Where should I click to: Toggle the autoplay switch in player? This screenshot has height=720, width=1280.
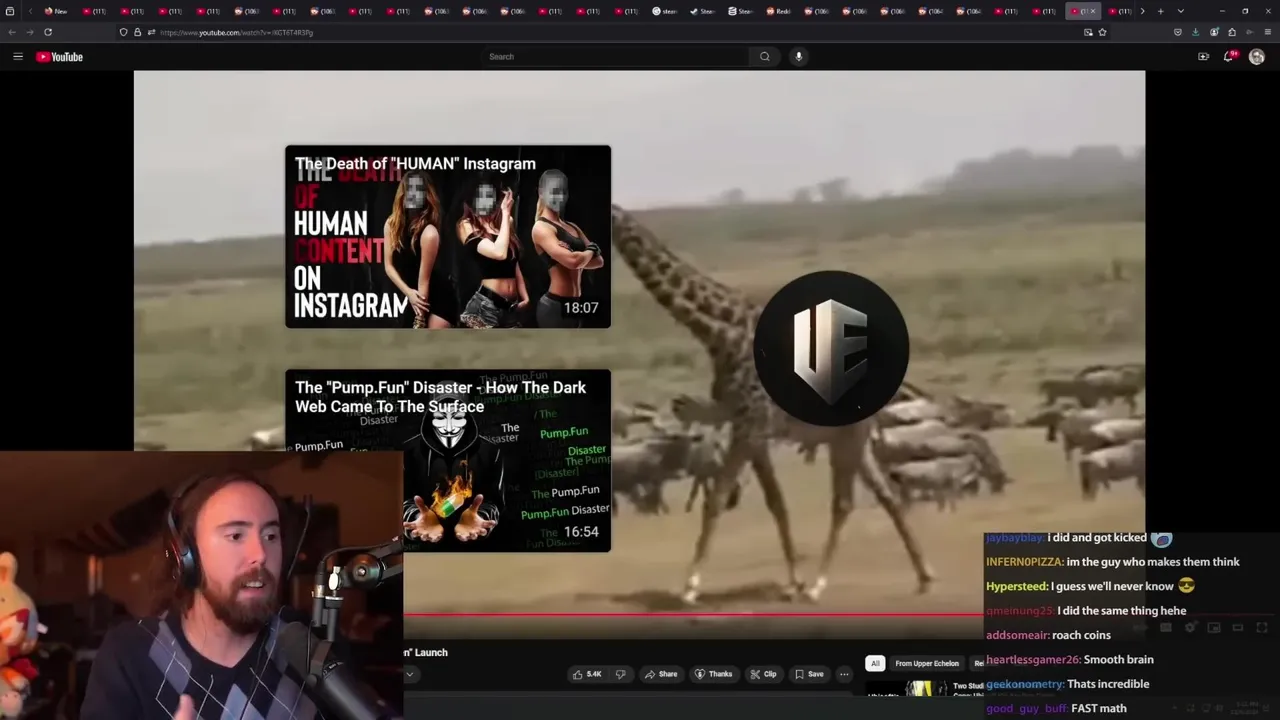coord(1140,627)
